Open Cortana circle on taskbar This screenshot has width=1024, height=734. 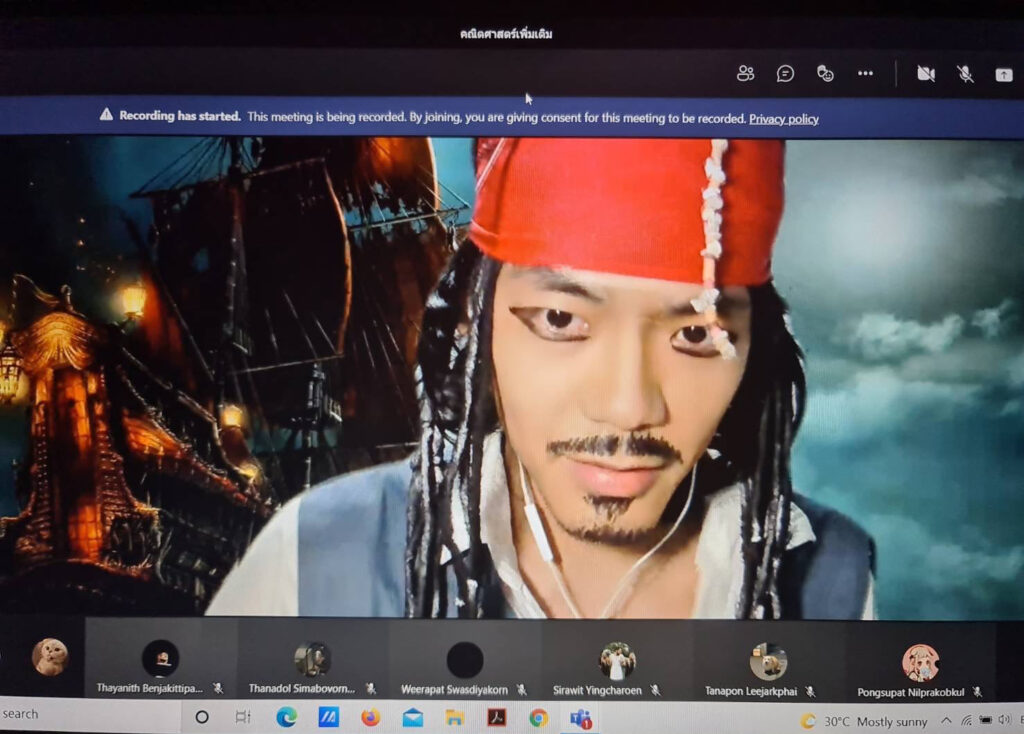point(202,717)
